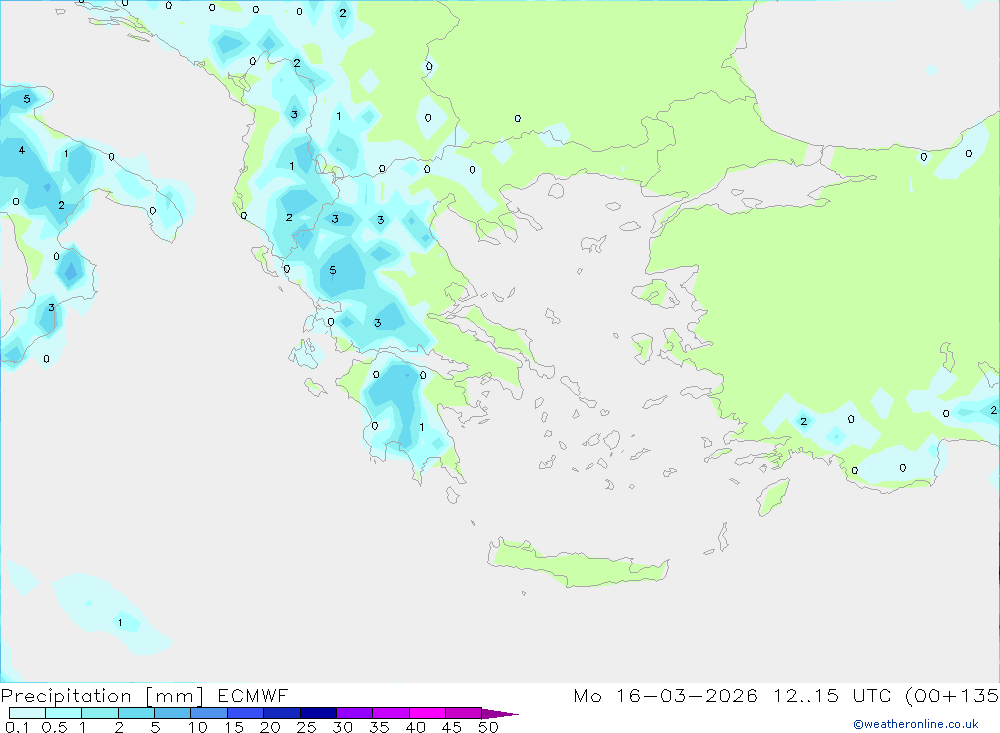This screenshot has height=733, width=1000.
Task: Click the date text '16-03-2026'
Action: (687, 695)
